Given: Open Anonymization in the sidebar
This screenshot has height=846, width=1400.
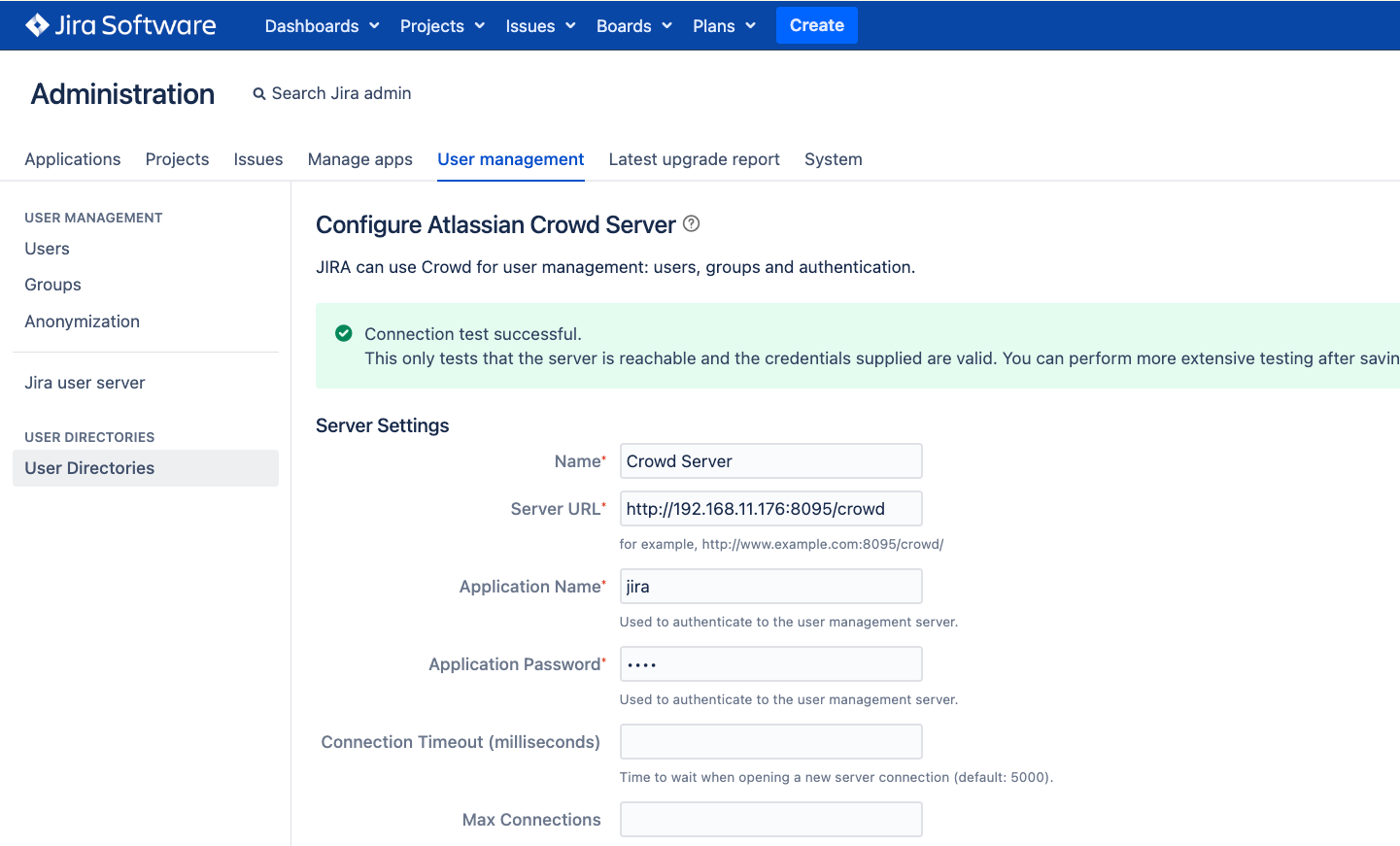Looking at the screenshot, I should pos(83,321).
